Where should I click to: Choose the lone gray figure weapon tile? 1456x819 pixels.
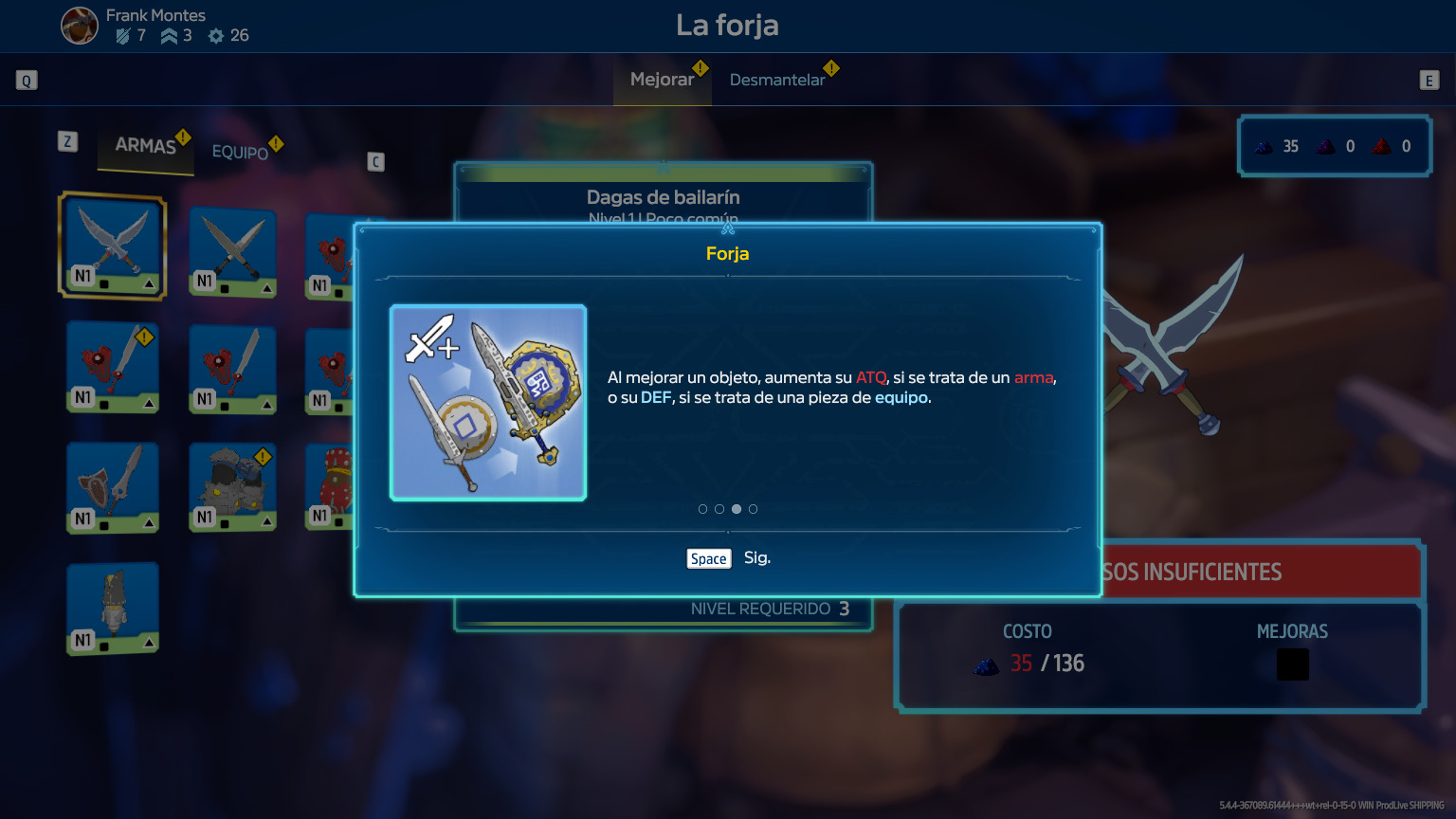113,609
